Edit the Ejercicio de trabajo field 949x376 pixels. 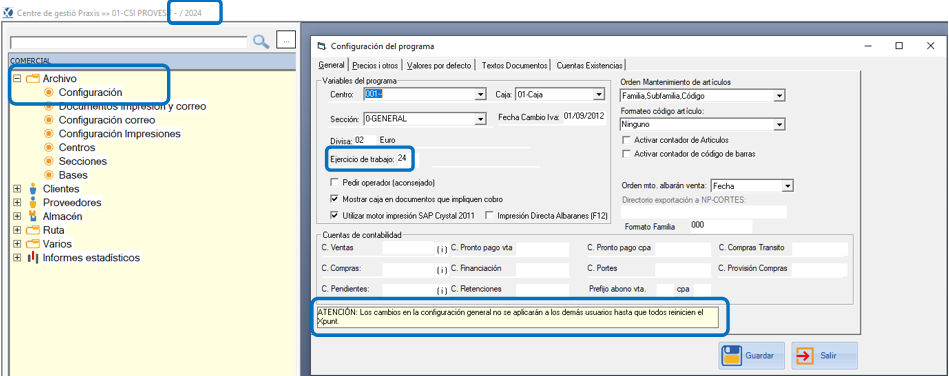point(406,159)
